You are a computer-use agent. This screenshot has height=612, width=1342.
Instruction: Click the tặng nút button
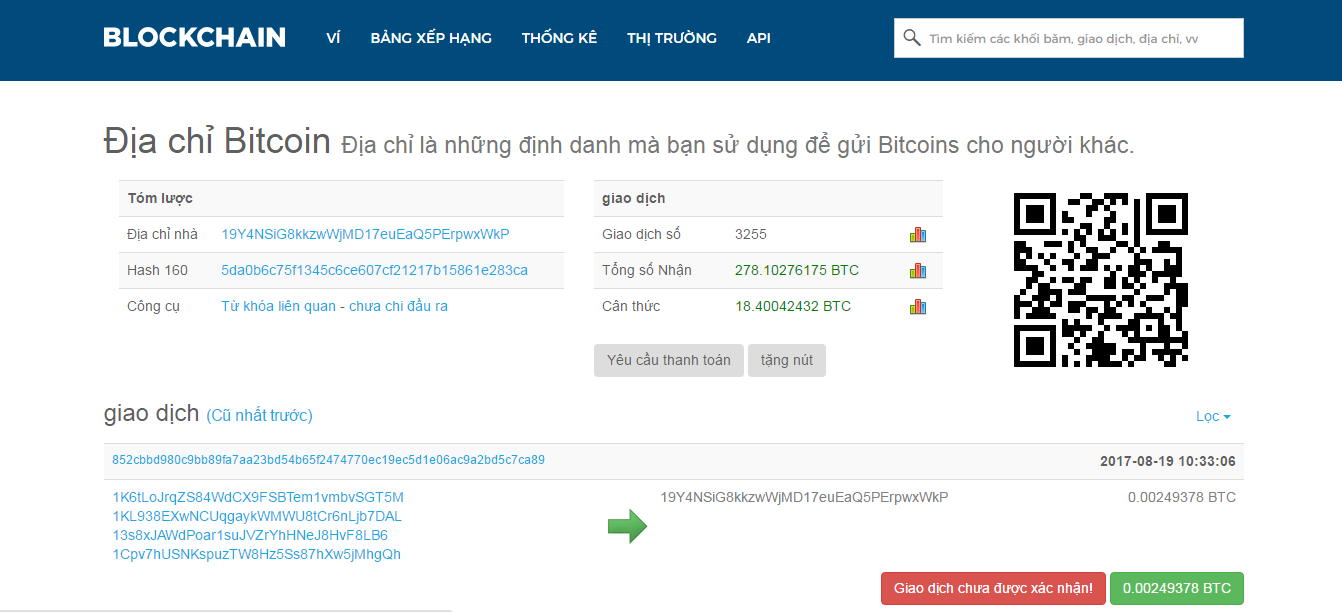[787, 360]
